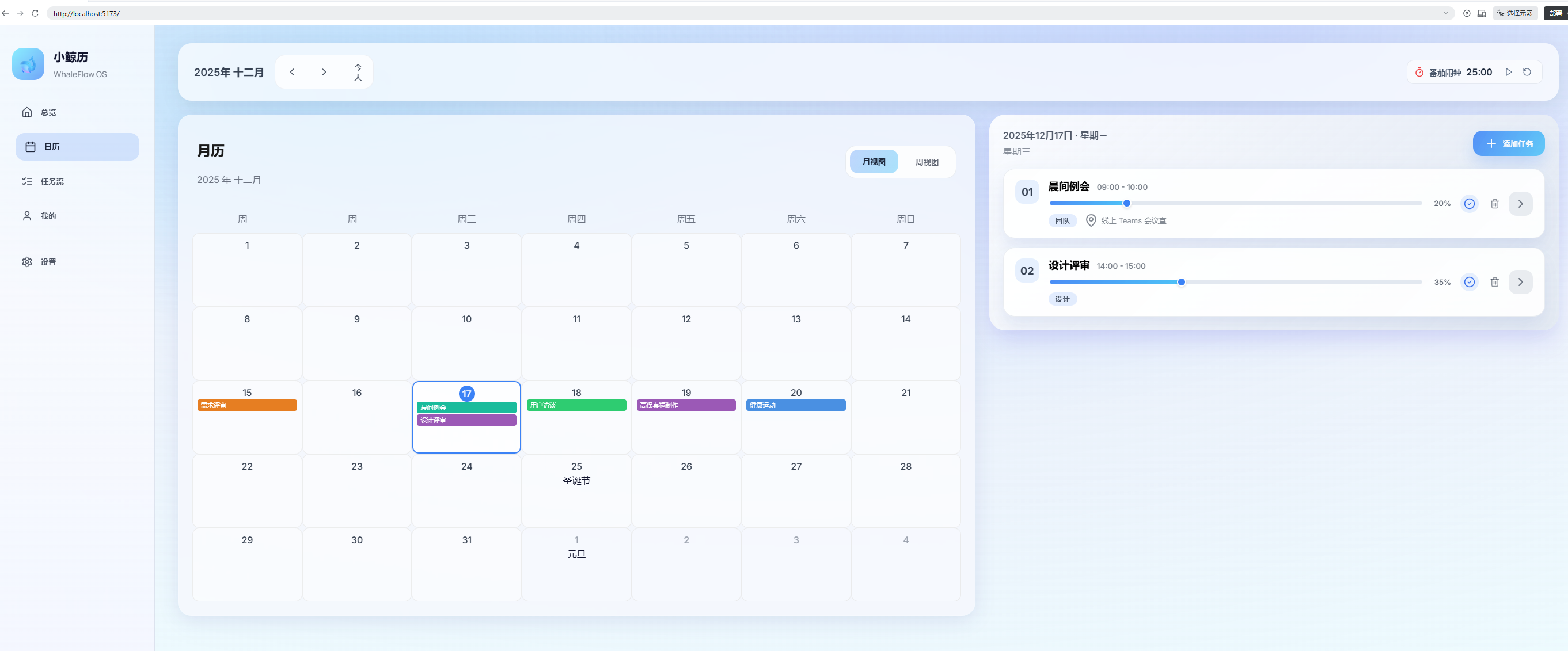
Task: Adjust the 设计评审 progress slider handle
Action: (1181, 282)
